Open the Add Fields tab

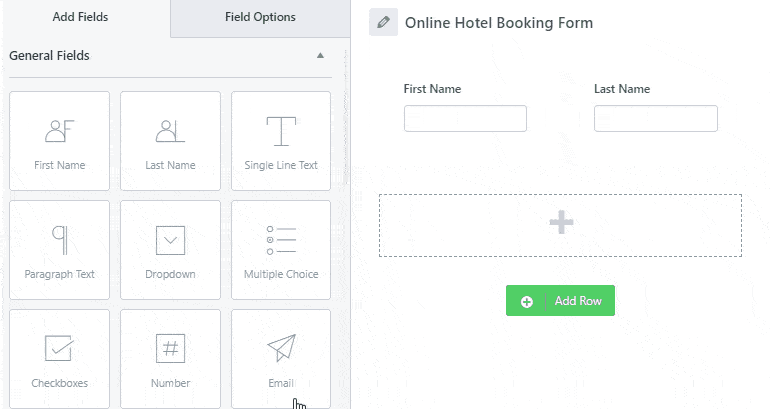81,17
